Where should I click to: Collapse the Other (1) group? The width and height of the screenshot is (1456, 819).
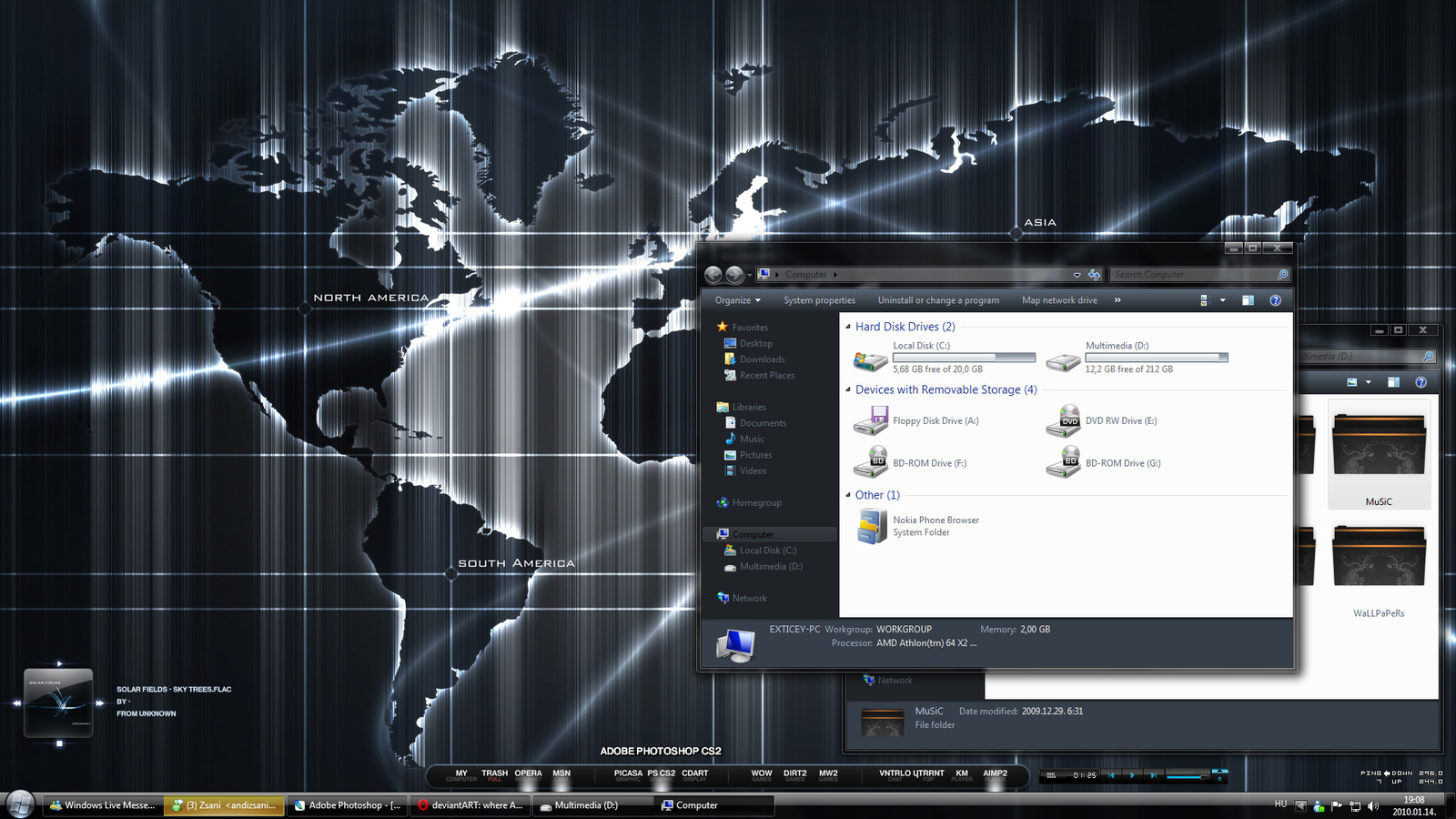pyautogui.click(x=848, y=495)
